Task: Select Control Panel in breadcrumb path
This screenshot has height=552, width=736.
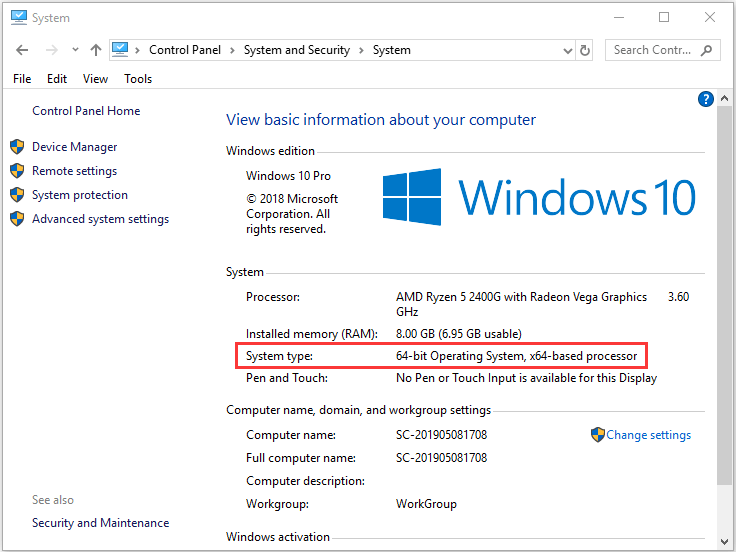Action: tap(184, 50)
